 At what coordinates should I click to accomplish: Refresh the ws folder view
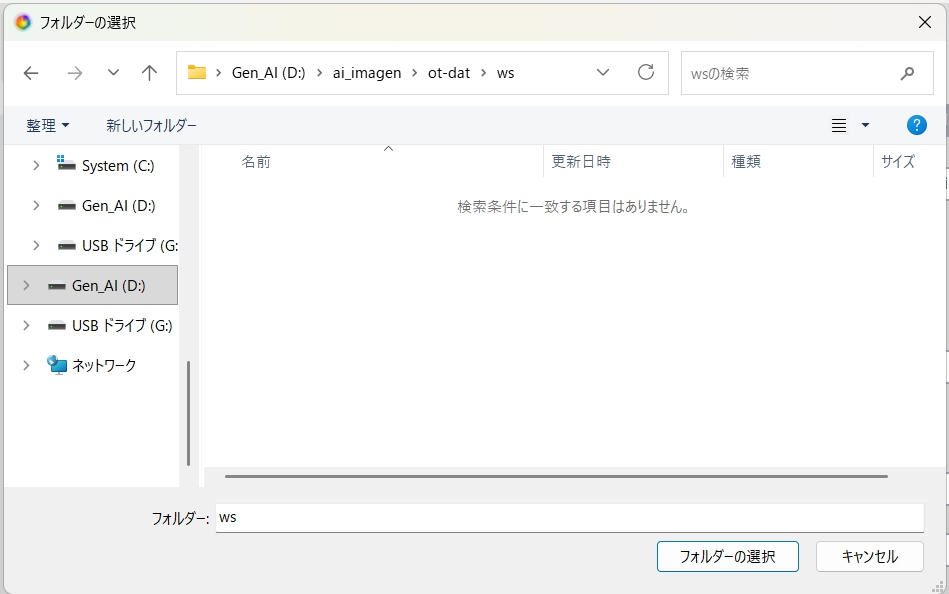coord(646,73)
